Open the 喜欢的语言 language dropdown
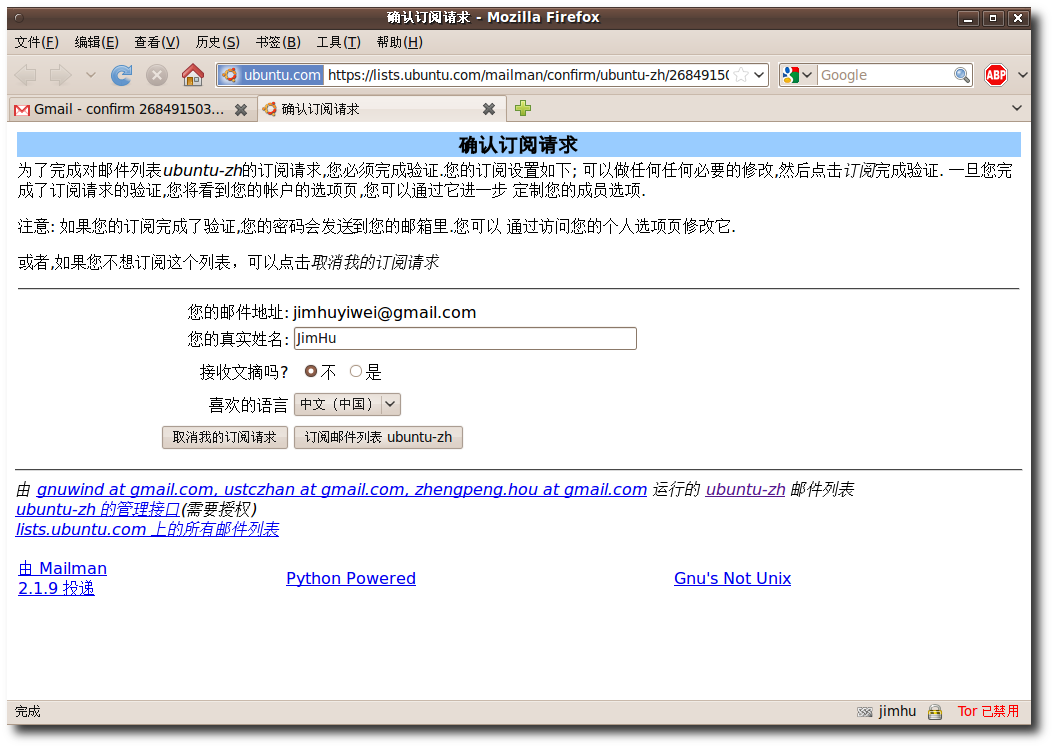Viewport: 1054px width, 748px height. pyautogui.click(x=347, y=405)
